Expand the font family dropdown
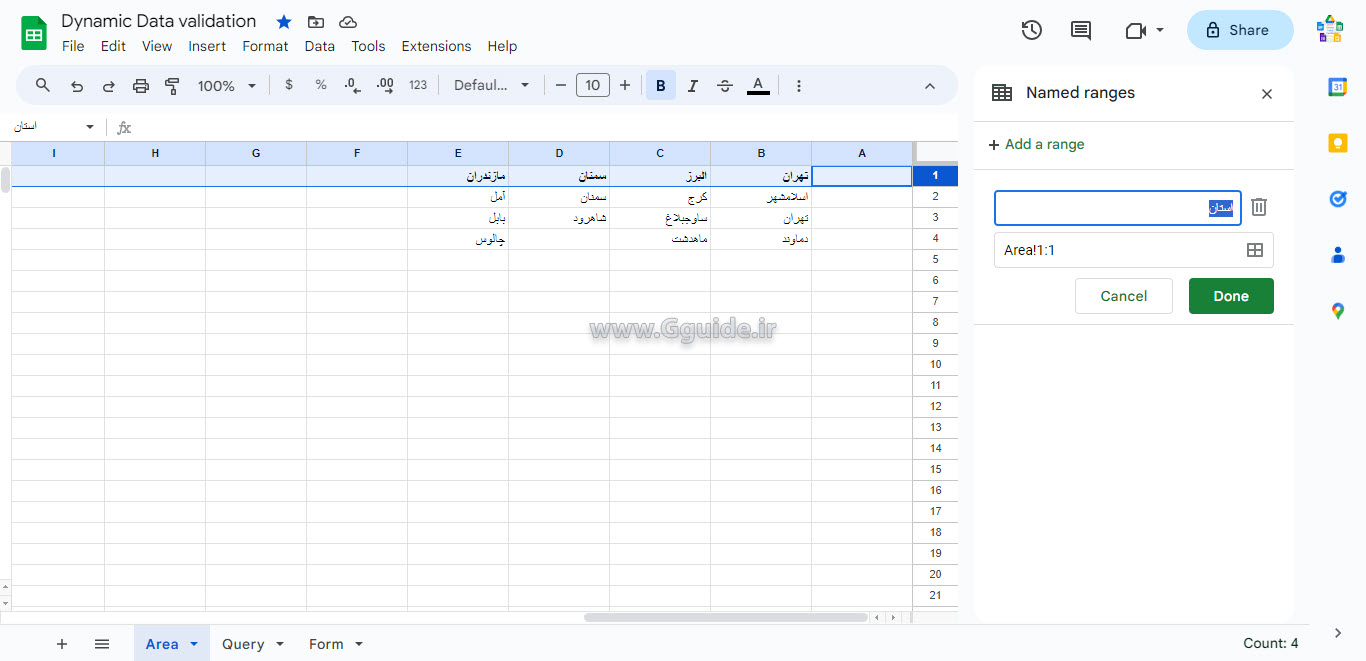This screenshot has height=661, width=1366. pyautogui.click(x=491, y=86)
